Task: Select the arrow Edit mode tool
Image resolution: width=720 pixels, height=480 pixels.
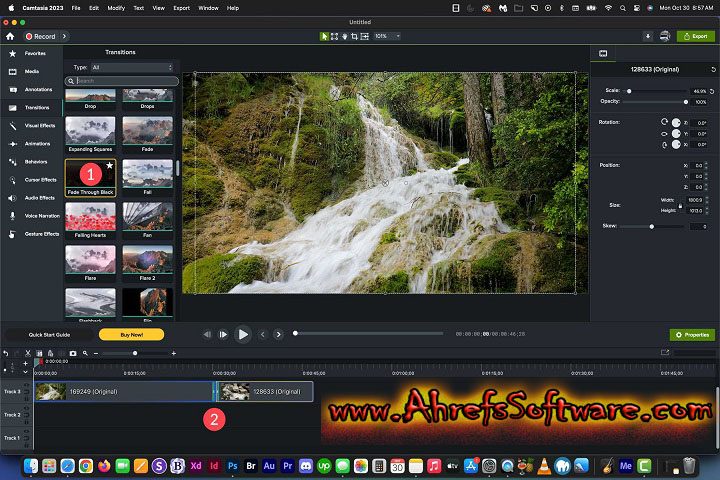Action: click(324, 36)
